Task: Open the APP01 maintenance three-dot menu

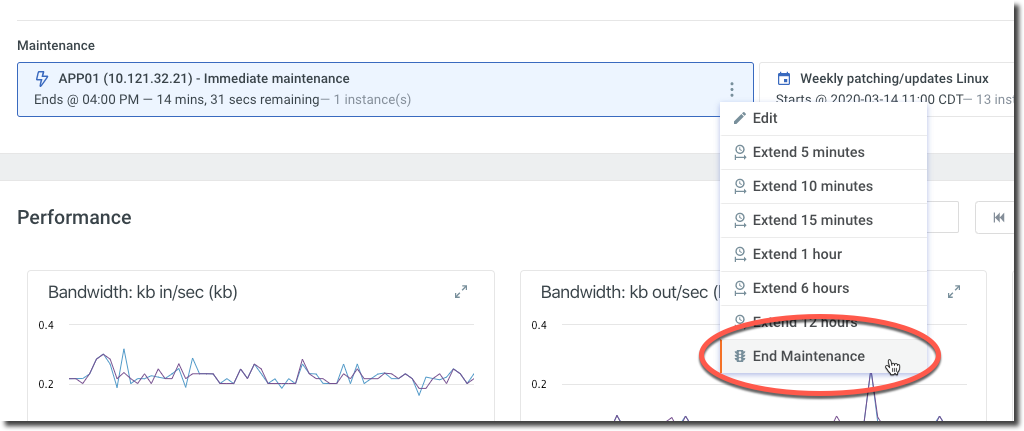Action: click(x=732, y=89)
